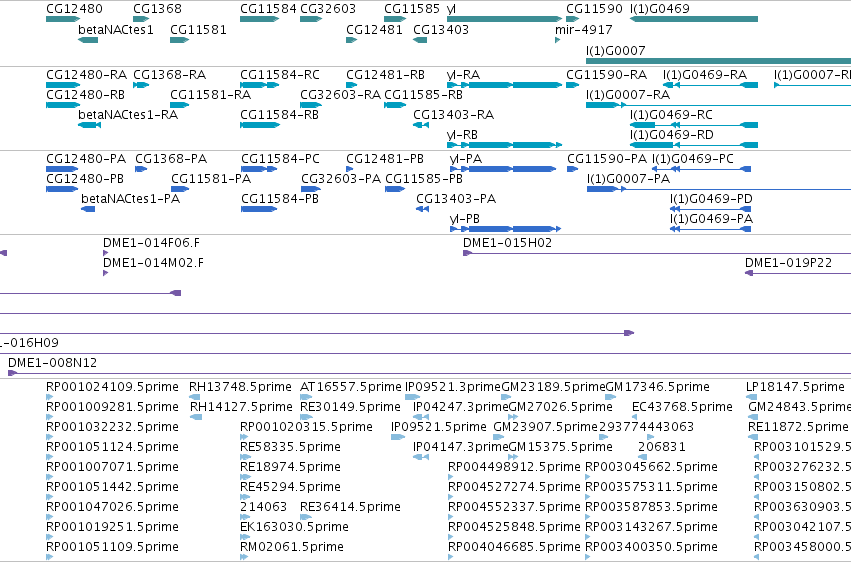Select transcript CG11584-RB

[x=259, y=125]
